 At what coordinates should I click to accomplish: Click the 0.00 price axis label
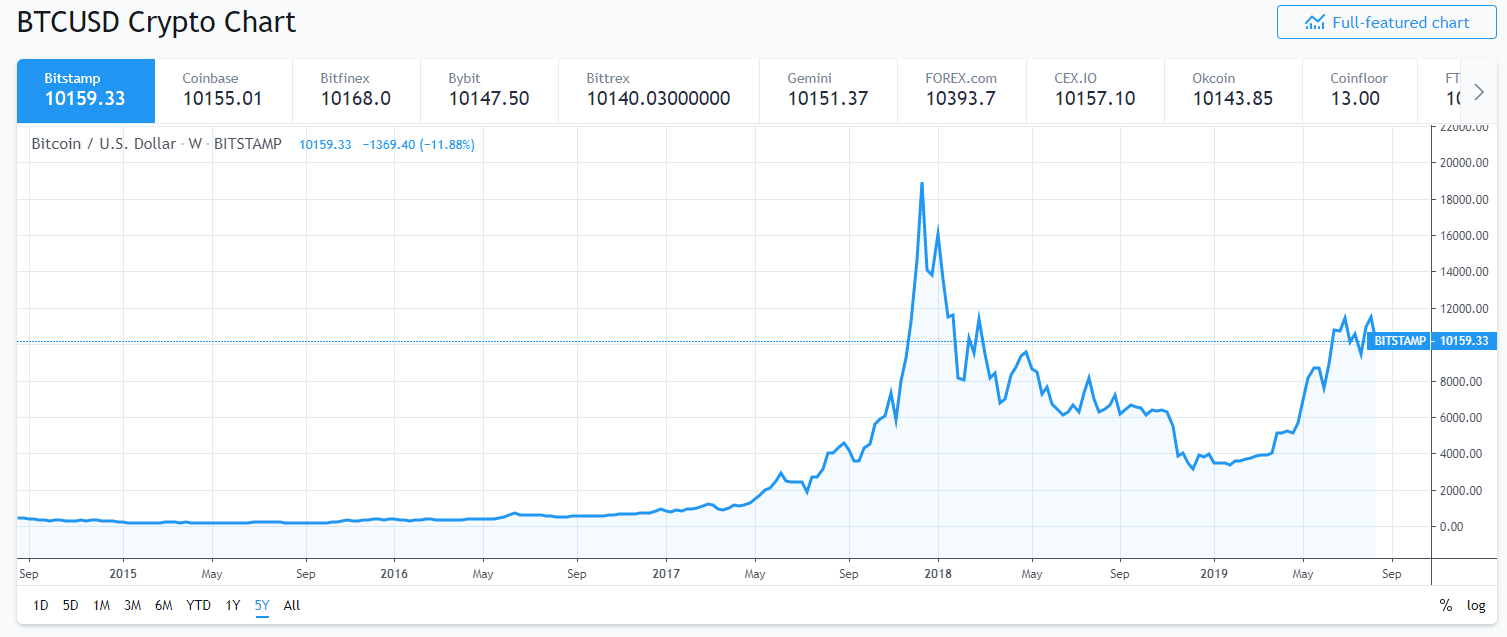(x=1452, y=526)
